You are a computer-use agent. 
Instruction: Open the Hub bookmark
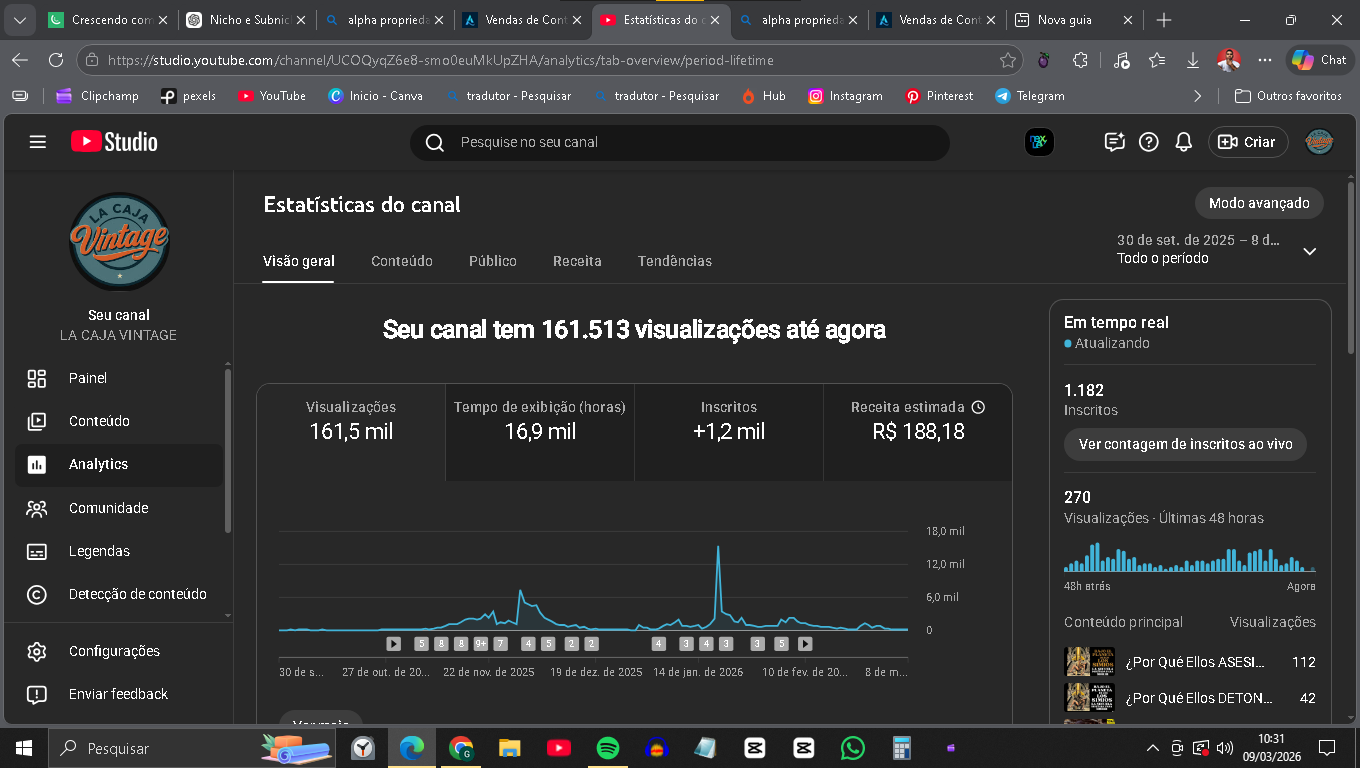(x=763, y=96)
